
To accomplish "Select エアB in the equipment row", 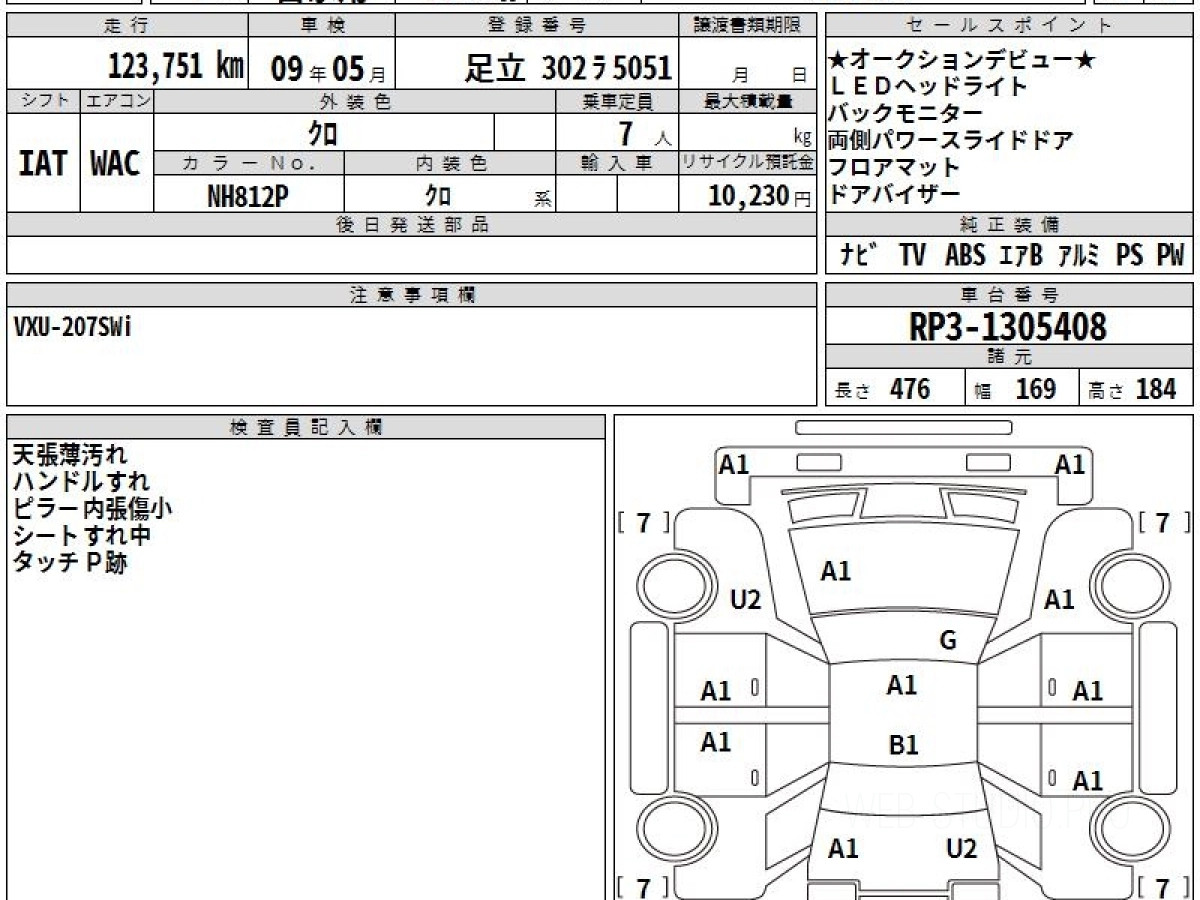I will tap(1021, 255).
